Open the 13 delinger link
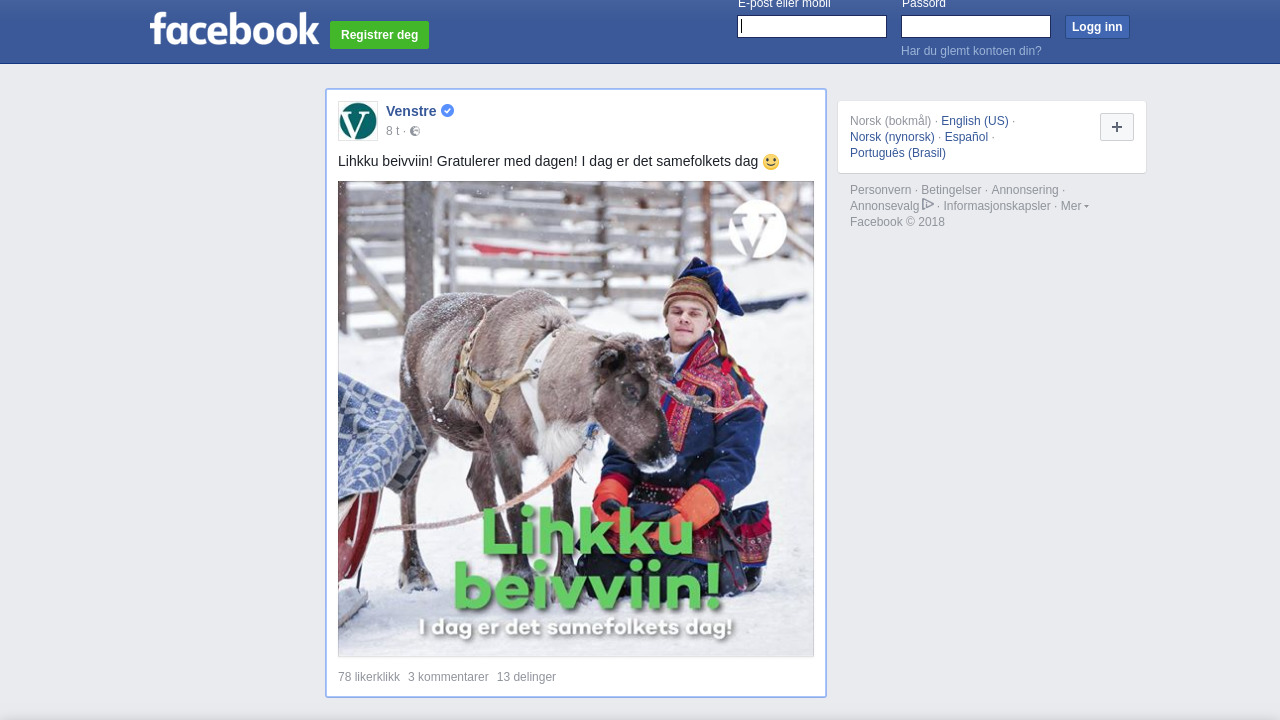The height and width of the screenshot is (720, 1280). pos(526,677)
